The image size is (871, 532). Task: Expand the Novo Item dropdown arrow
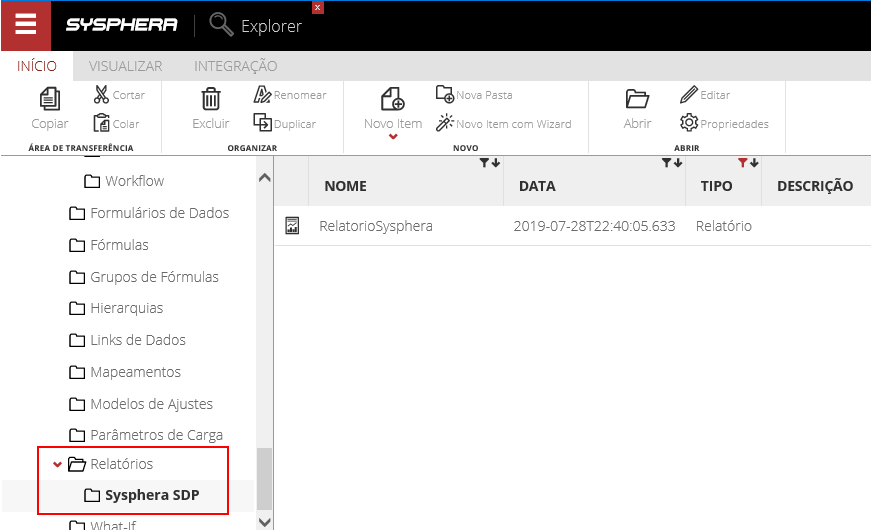tap(393, 137)
